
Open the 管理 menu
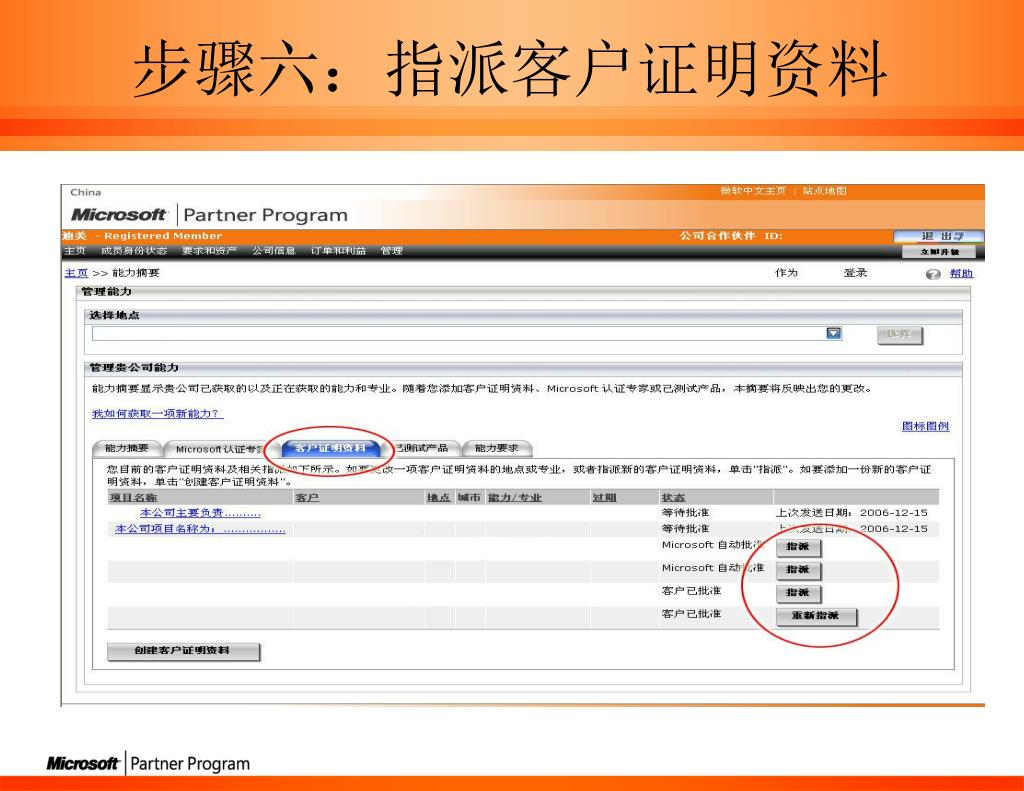(392, 251)
